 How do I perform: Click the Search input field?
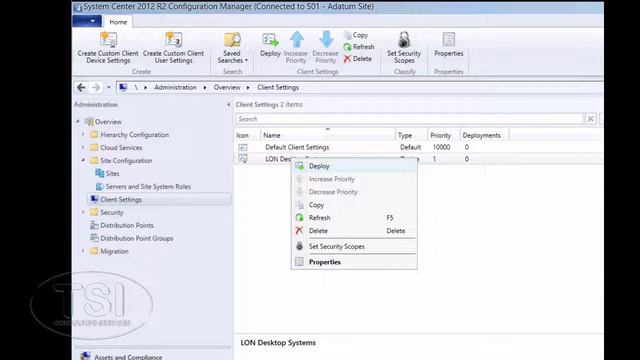point(409,119)
